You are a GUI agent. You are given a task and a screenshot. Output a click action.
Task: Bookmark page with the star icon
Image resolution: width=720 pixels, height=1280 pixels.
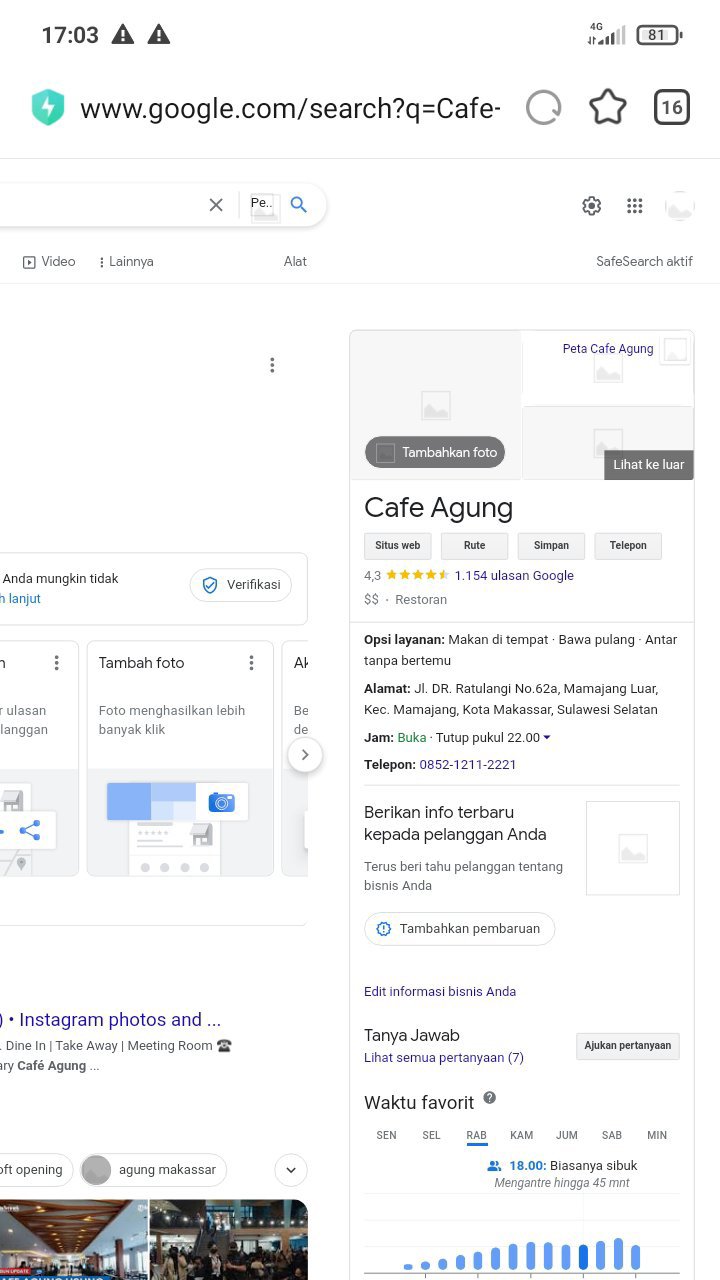pyautogui.click(x=608, y=108)
